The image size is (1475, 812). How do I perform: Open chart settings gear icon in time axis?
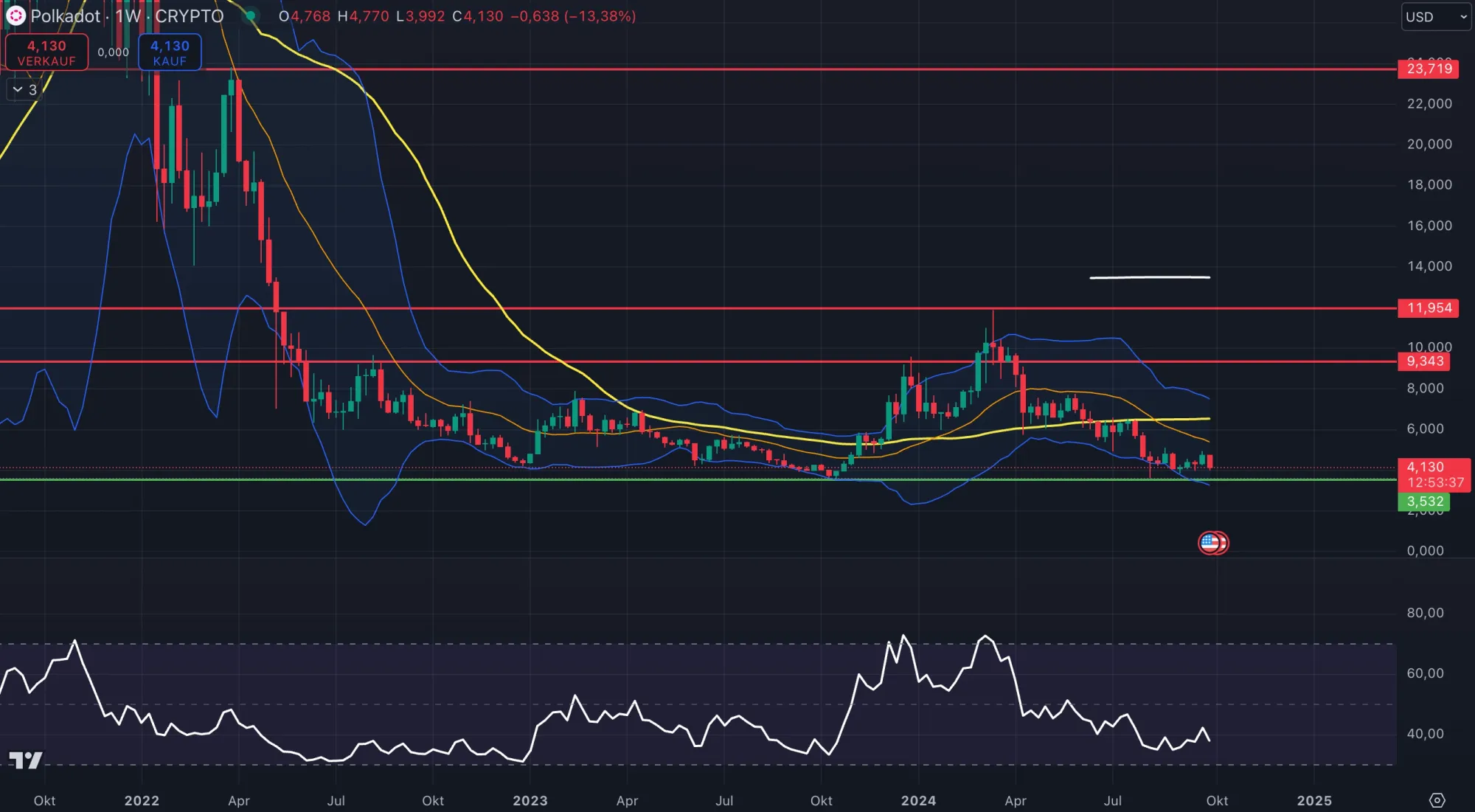(x=1437, y=800)
